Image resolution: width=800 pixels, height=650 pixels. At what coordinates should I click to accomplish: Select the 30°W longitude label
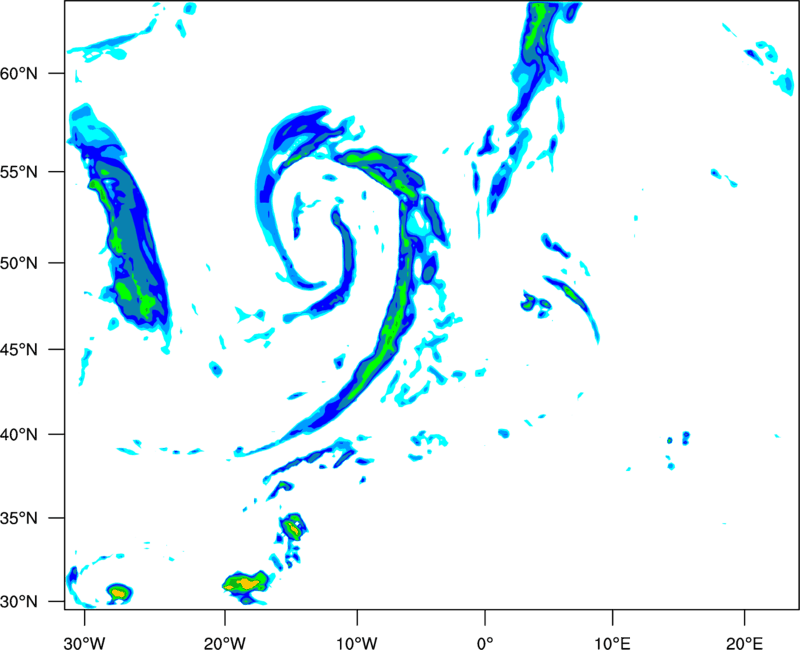coord(84,643)
